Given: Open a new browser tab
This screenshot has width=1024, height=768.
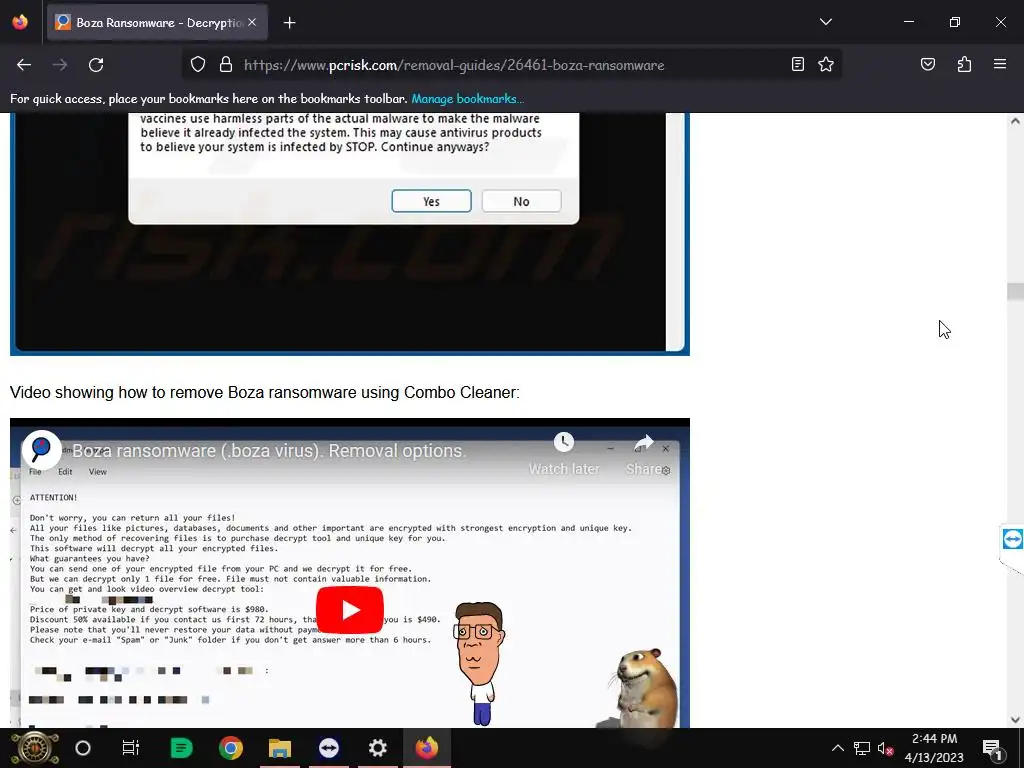Looking at the screenshot, I should [x=289, y=23].
